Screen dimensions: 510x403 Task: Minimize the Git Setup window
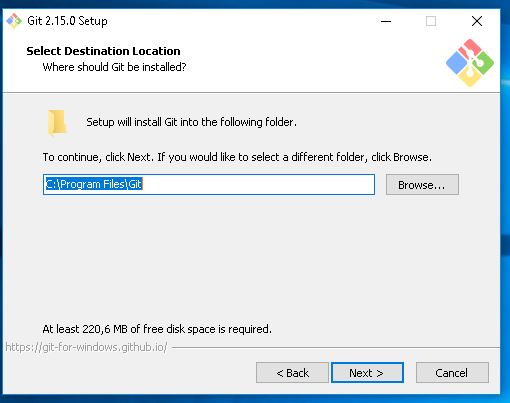tap(386, 21)
